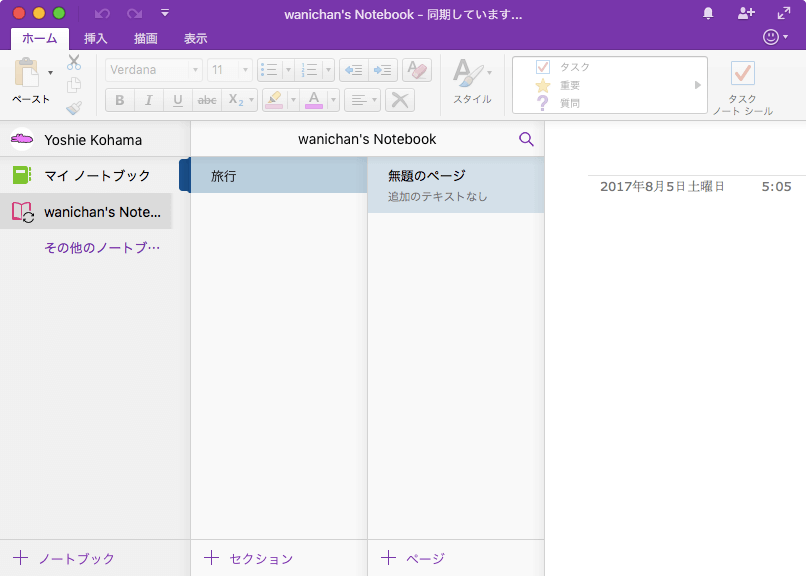This screenshot has height=576, width=806.
Task: Open その他のノートブック link
Action: 102,248
